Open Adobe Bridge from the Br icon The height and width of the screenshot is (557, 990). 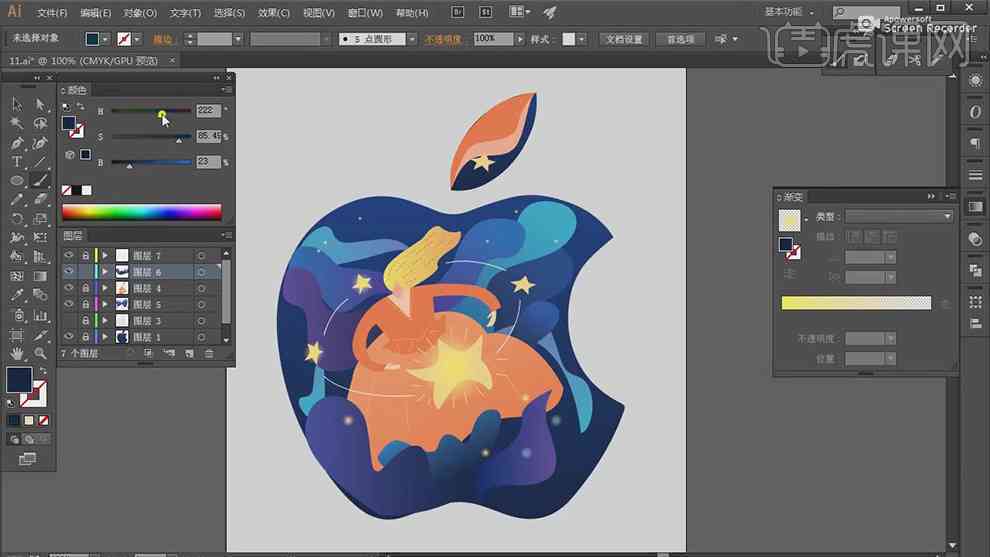(x=458, y=12)
